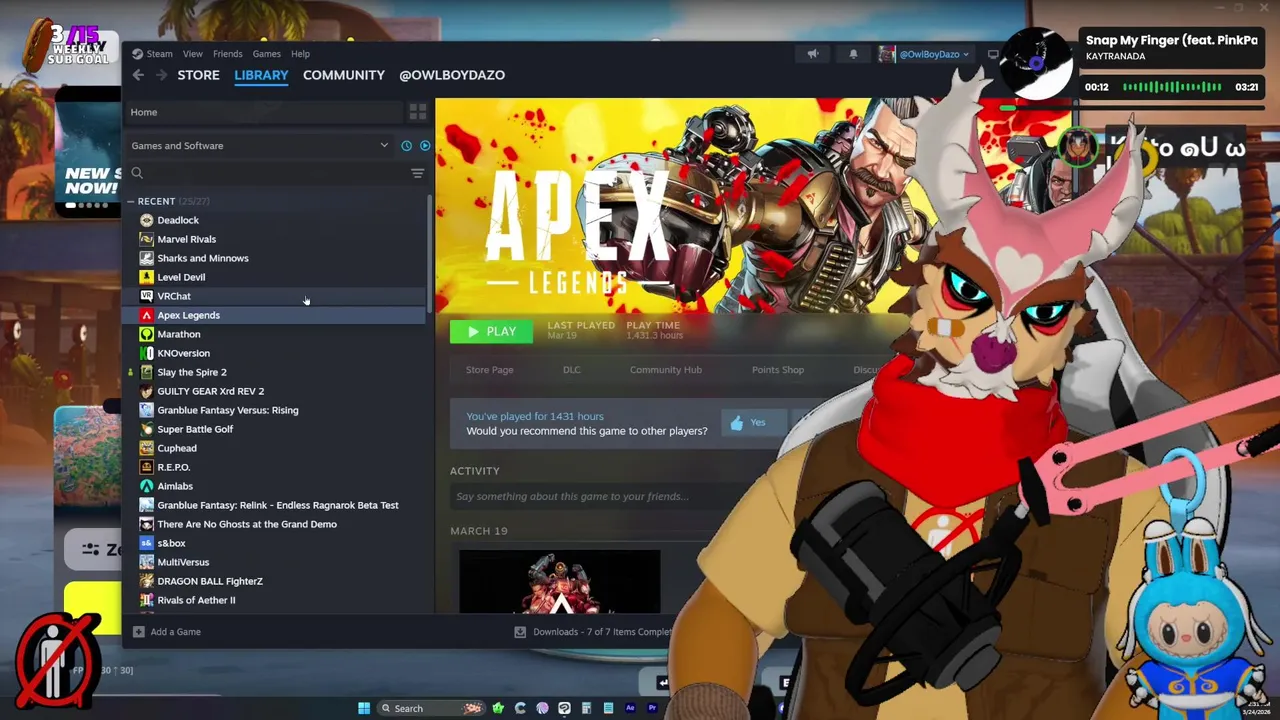Toggle the sort by recent clock filter
1280x720 pixels.
coord(406,146)
